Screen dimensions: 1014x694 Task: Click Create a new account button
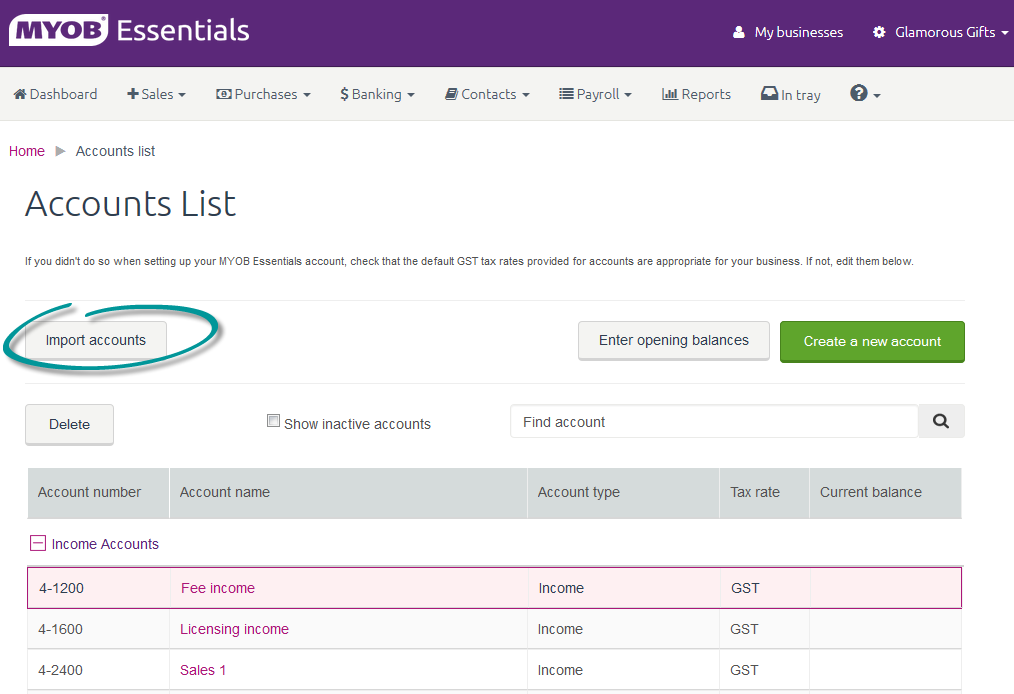pyautogui.click(x=872, y=341)
